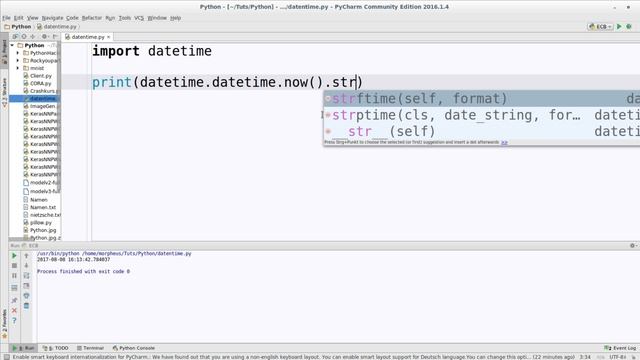The height and width of the screenshot is (360, 640).
Task: Select pillow.py in the project tree
Action: (x=38, y=222)
